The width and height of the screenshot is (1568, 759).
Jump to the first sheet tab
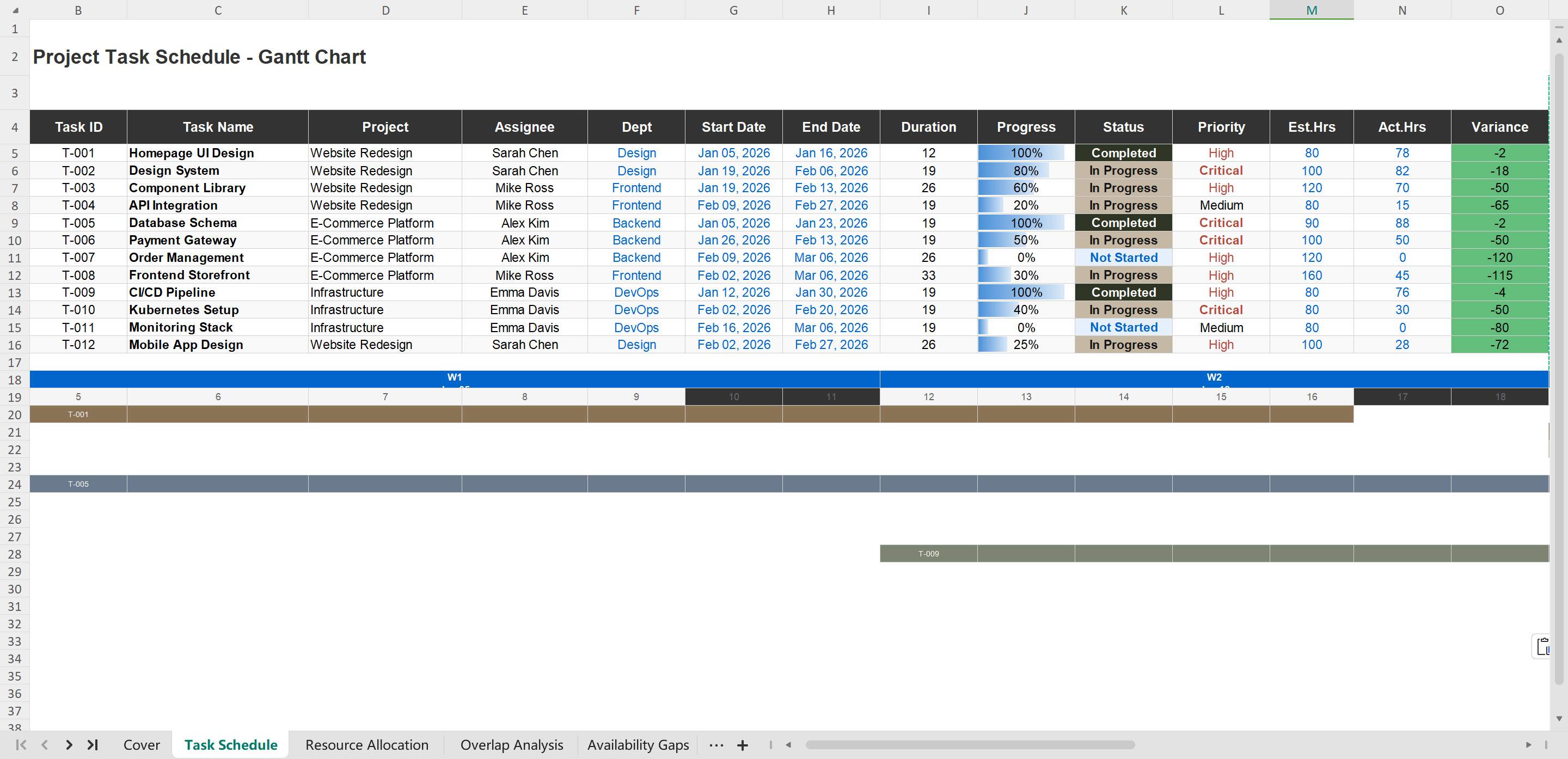[x=21, y=745]
